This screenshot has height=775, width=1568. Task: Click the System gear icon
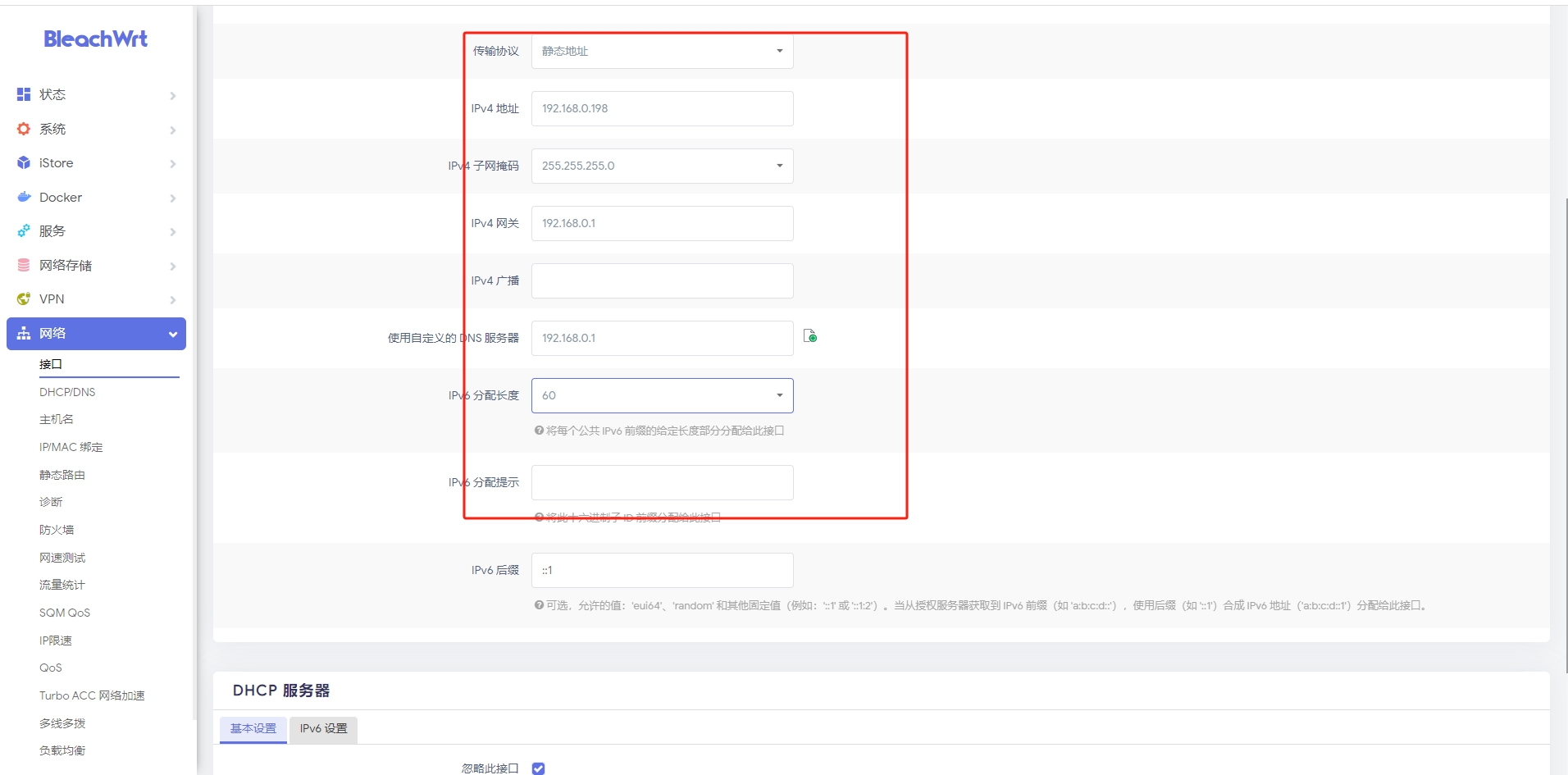[x=24, y=129]
